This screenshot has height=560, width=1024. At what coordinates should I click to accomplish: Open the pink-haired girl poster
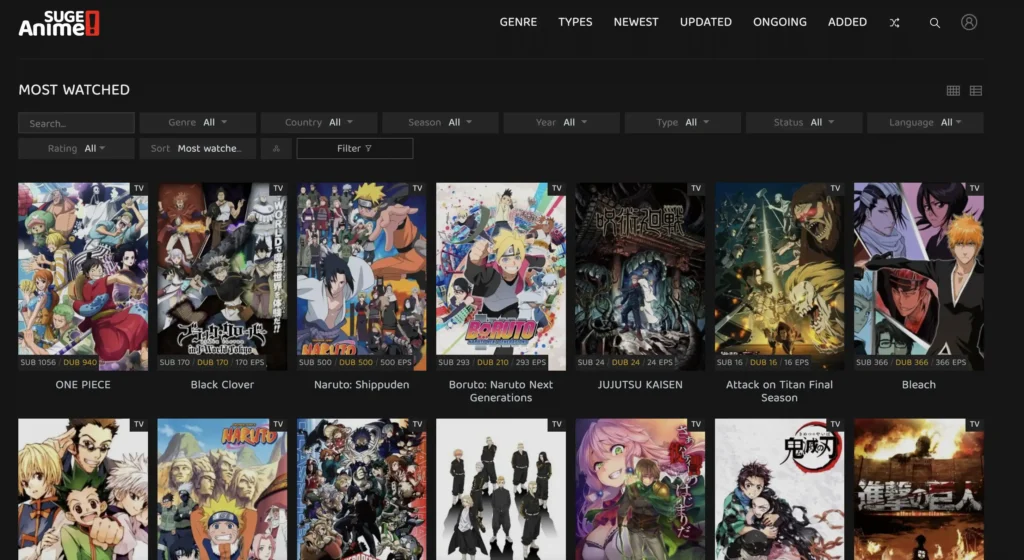(640, 490)
